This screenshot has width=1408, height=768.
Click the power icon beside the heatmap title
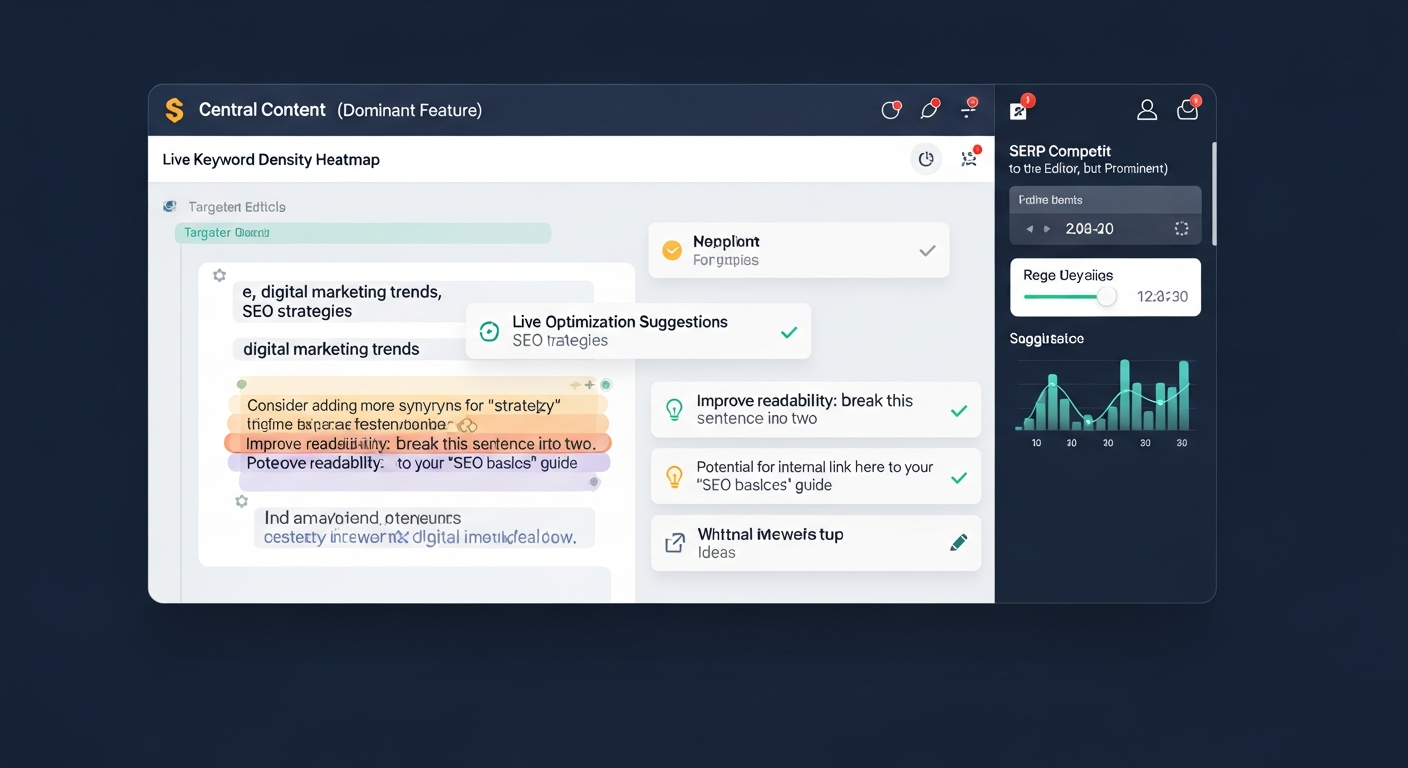926,159
